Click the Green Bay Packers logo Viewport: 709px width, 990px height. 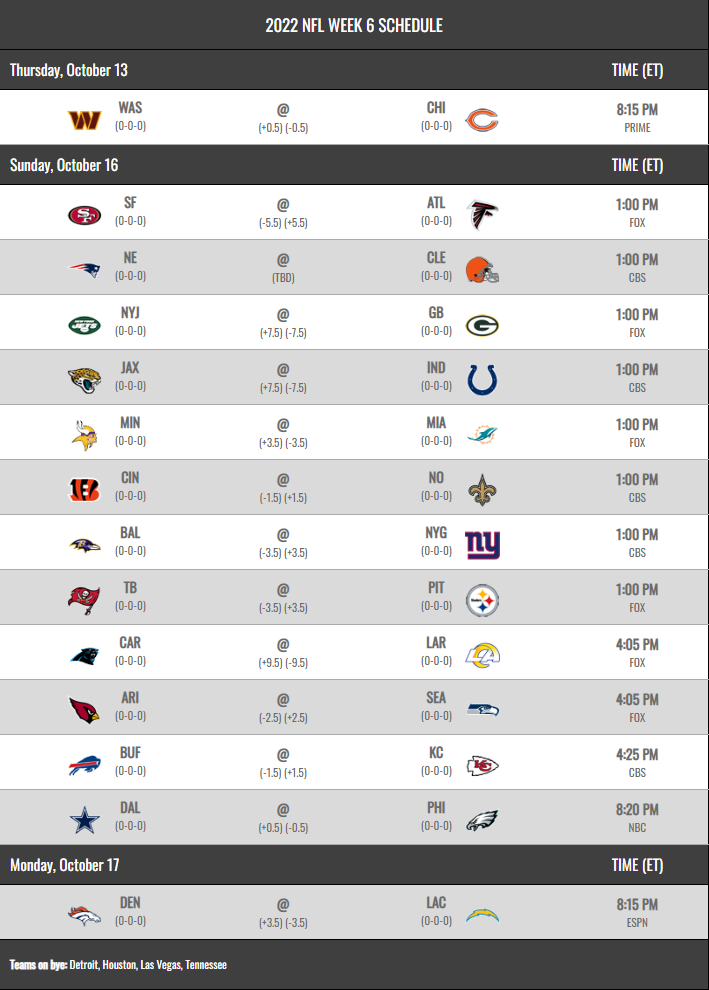click(x=482, y=325)
